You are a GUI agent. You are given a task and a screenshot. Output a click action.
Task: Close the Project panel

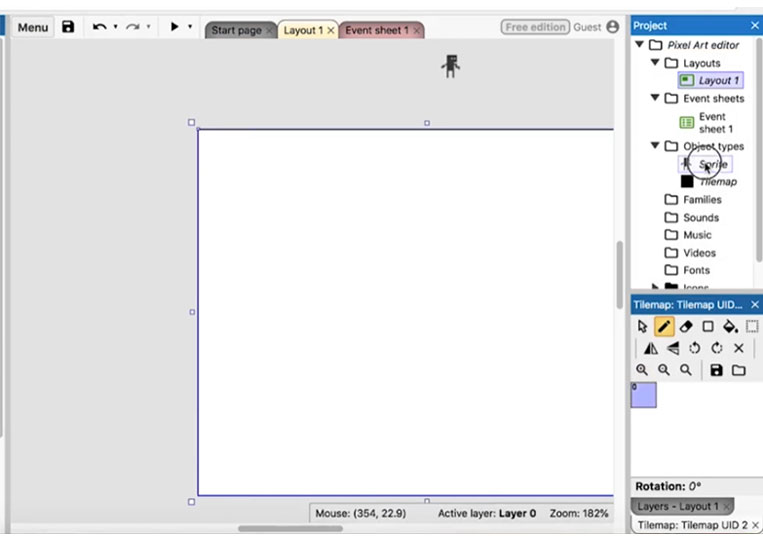(x=755, y=25)
